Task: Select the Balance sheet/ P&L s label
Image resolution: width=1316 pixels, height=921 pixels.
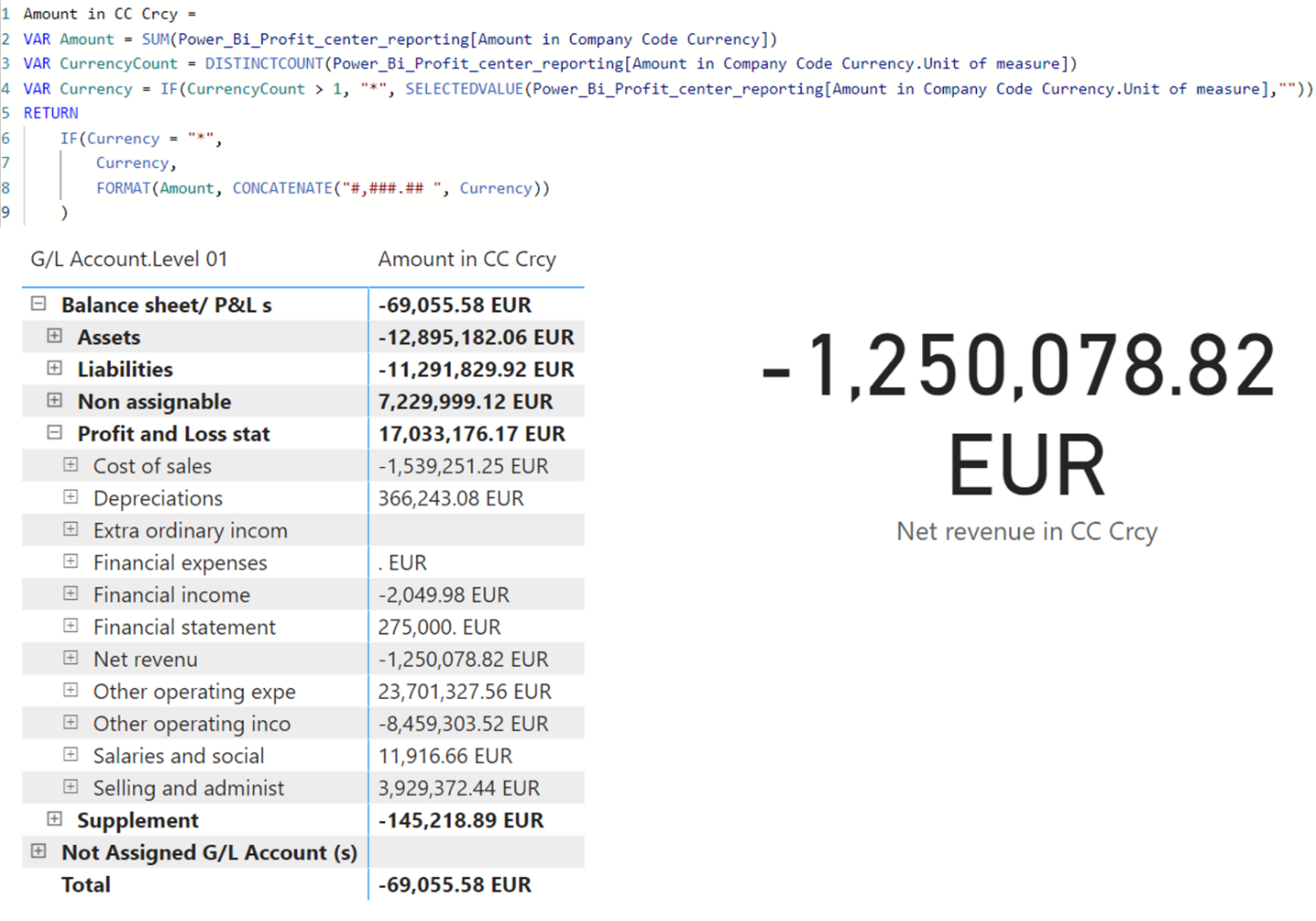Action: 166,305
